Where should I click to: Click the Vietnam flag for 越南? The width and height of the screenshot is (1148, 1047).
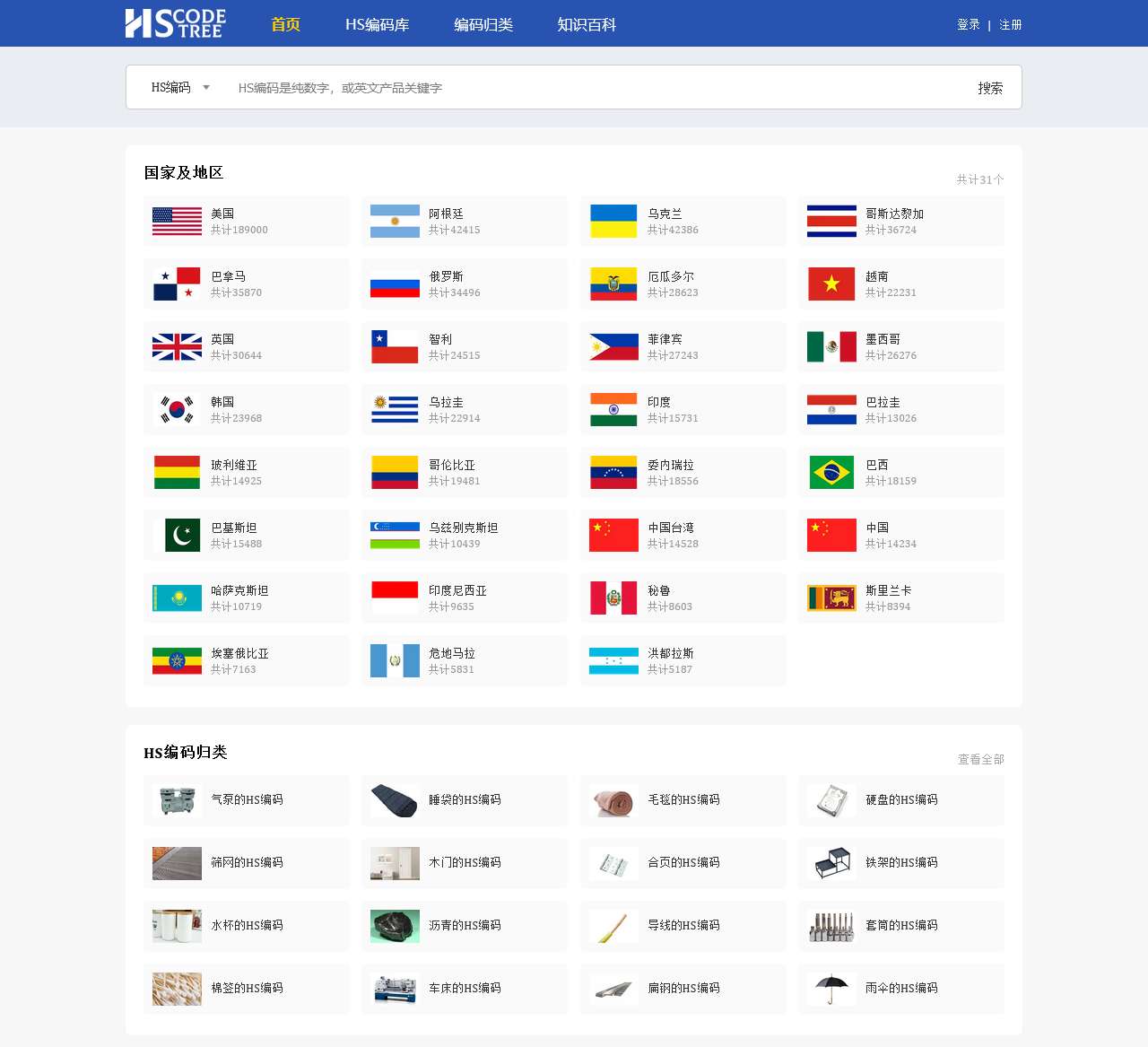[831, 284]
